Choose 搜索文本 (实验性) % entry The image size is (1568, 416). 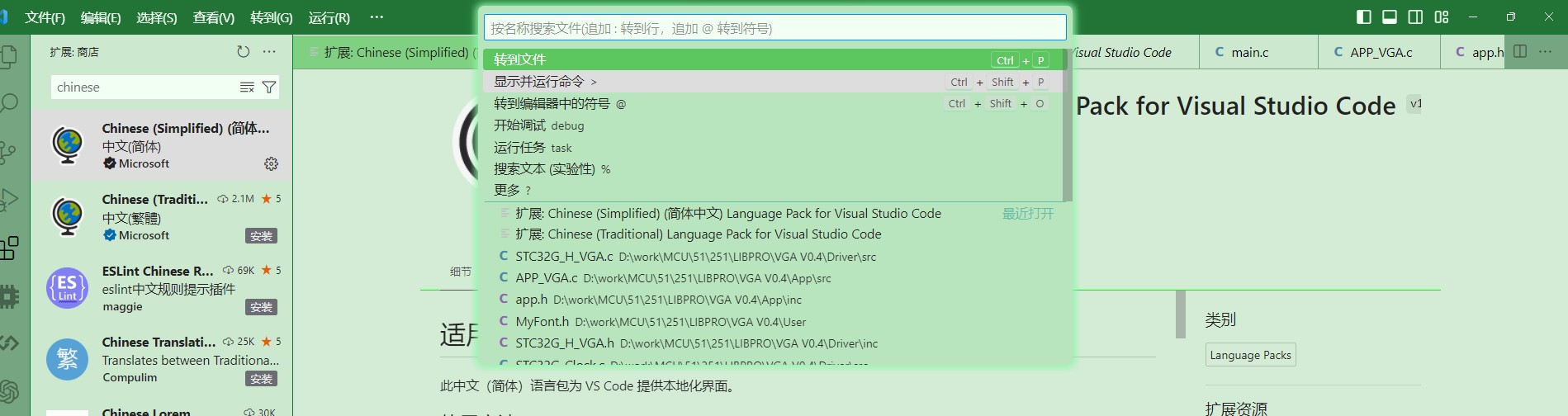[x=774, y=168]
